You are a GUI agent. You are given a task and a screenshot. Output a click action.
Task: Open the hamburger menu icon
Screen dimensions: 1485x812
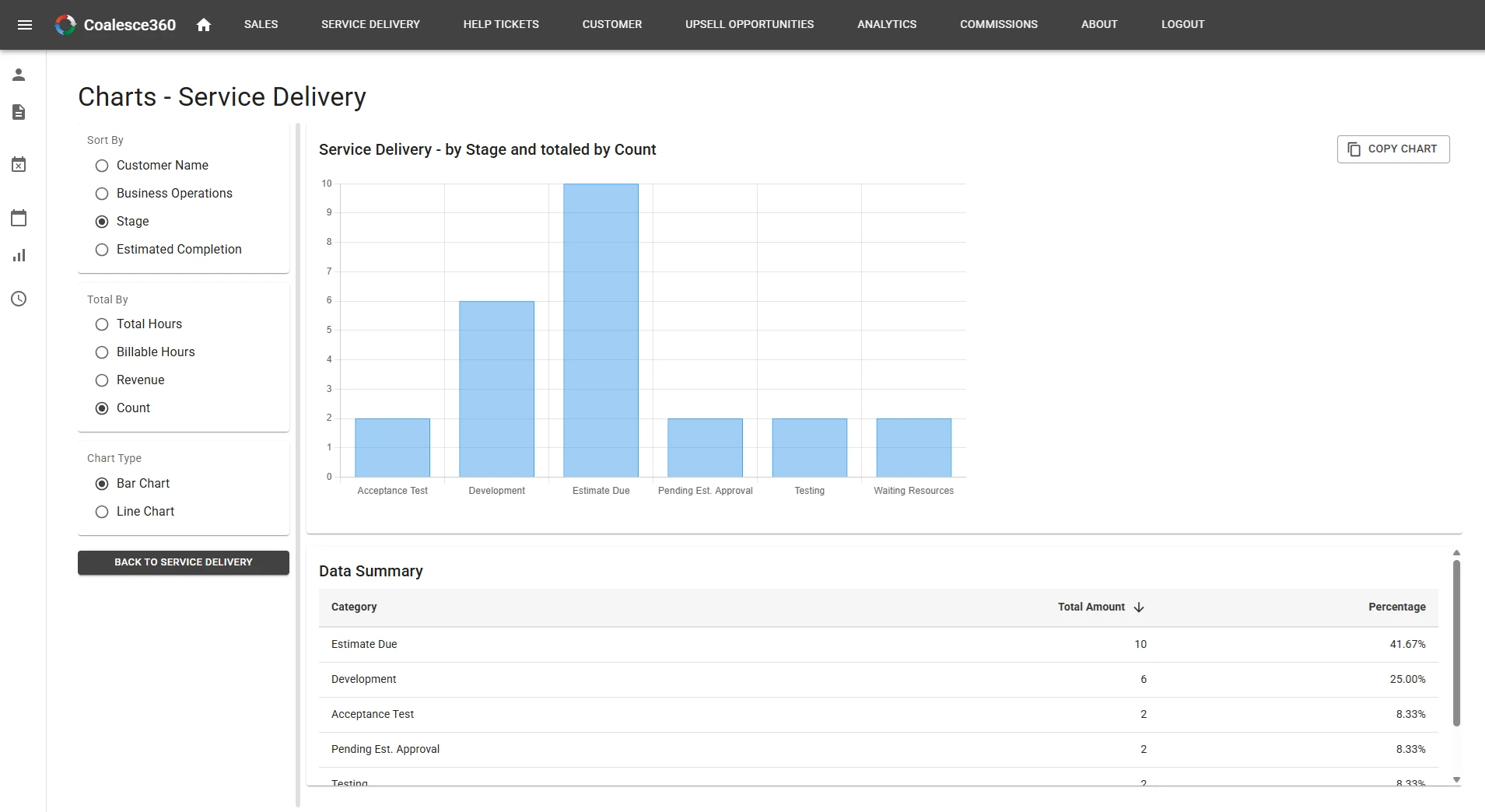[26, 24]
